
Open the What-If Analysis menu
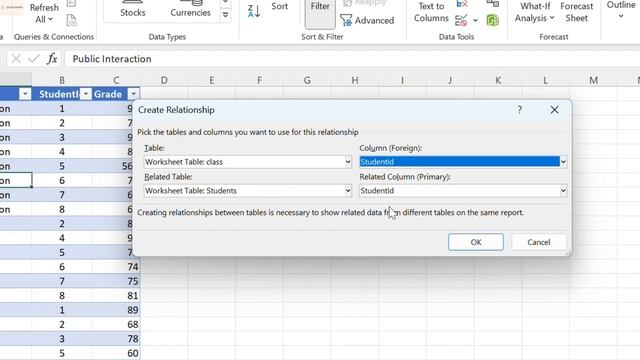535,12
